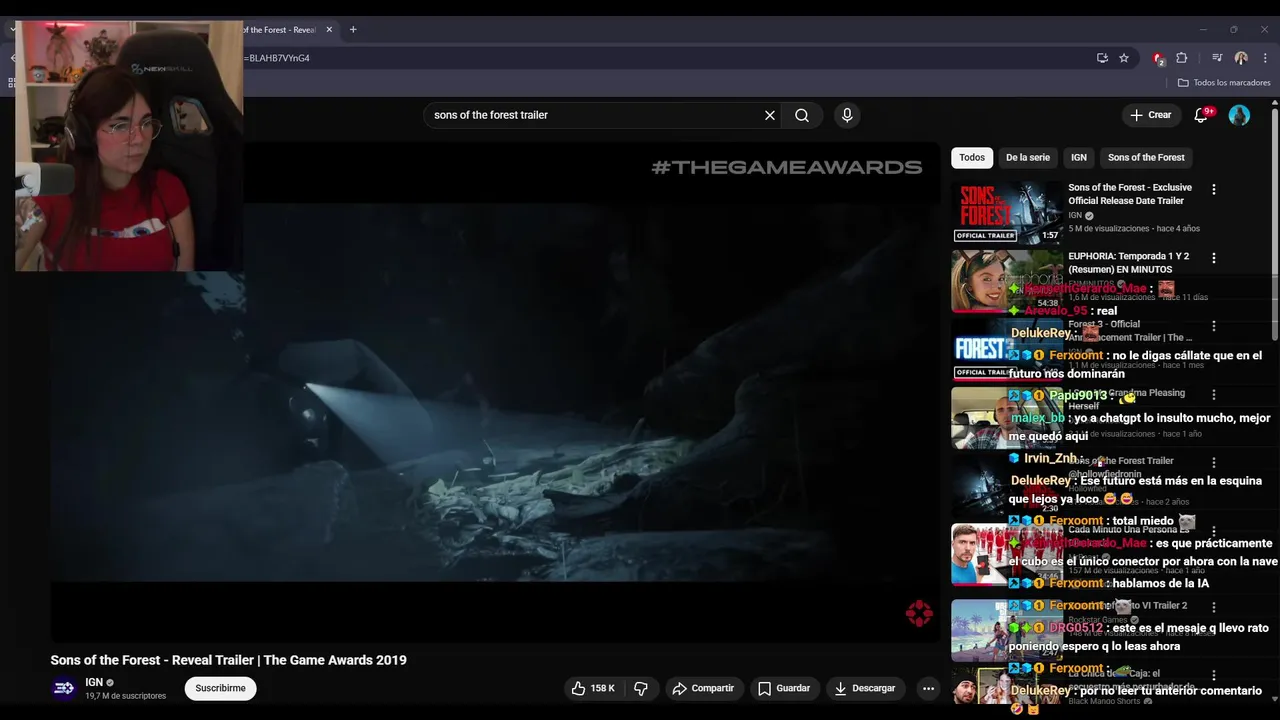Viewport: 1280px width, 720px height.
Task: Open options for hollowfiedronin's Forest Trailer
Action: point(1214,463)
